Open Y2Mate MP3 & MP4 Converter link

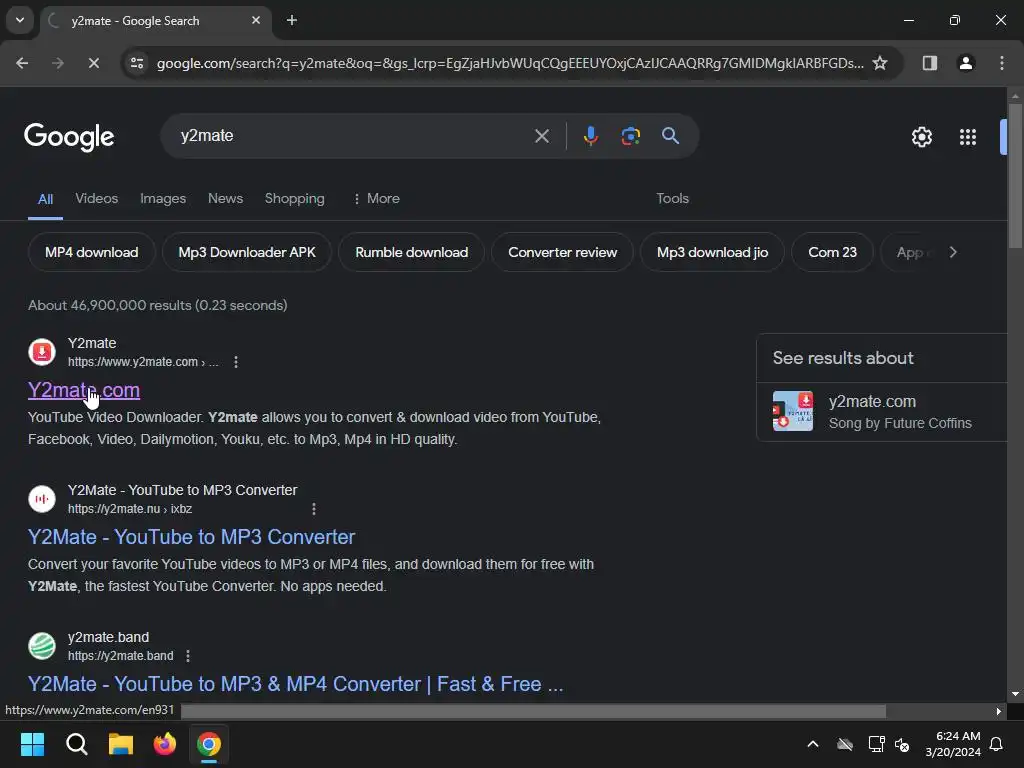click(x=295, y=684)
